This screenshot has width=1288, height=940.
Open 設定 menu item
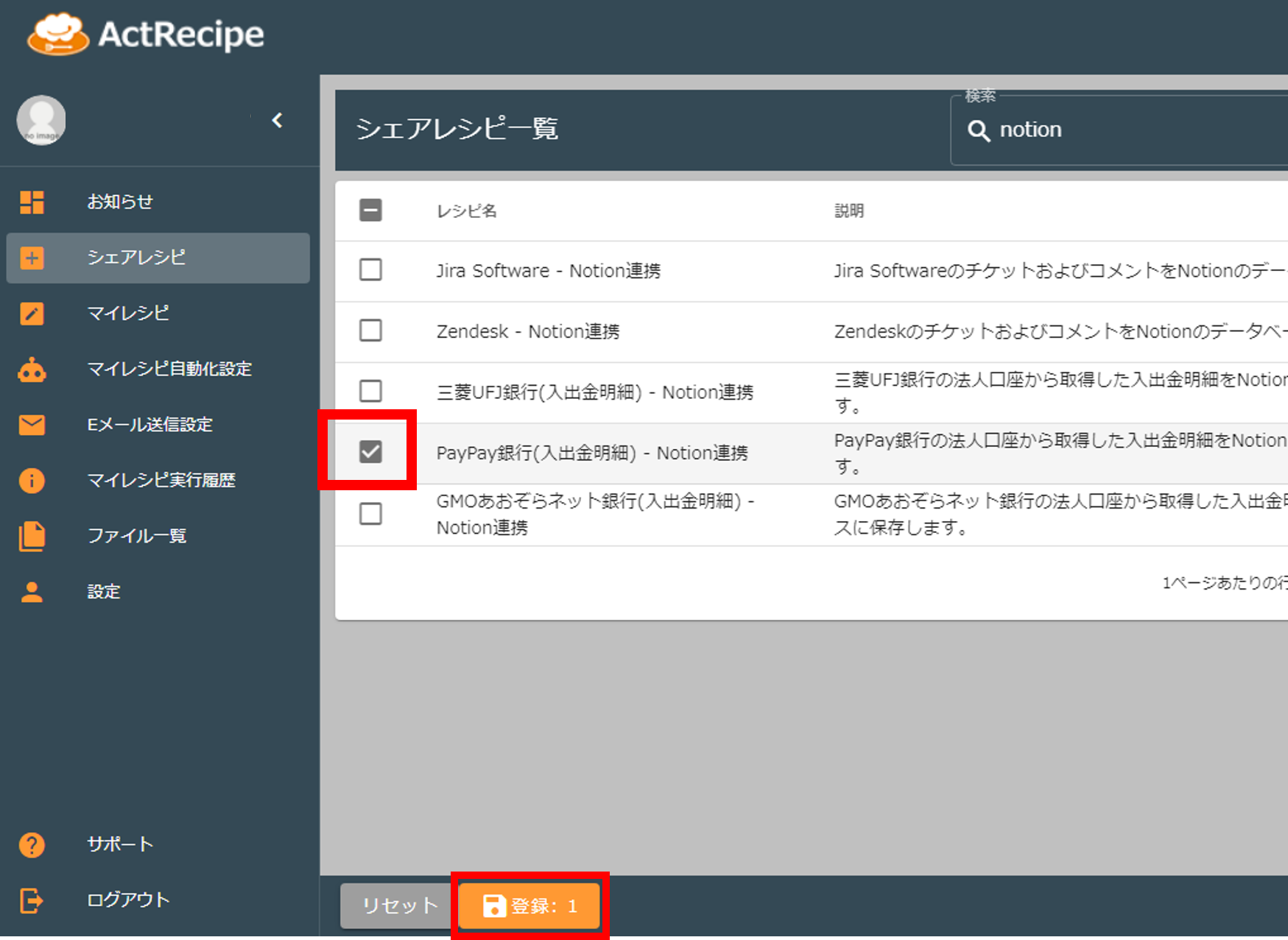coord(158,592)
